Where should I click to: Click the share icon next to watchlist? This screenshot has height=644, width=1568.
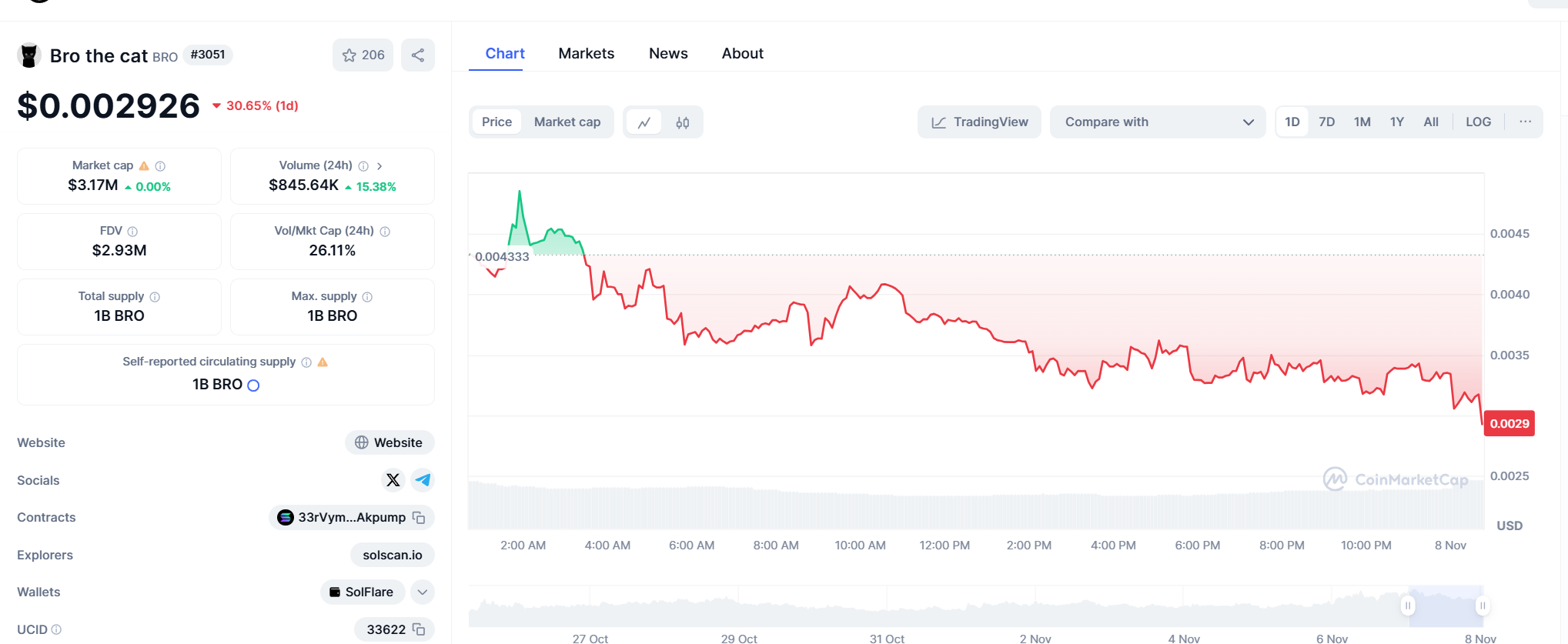[x=418, y=55]
